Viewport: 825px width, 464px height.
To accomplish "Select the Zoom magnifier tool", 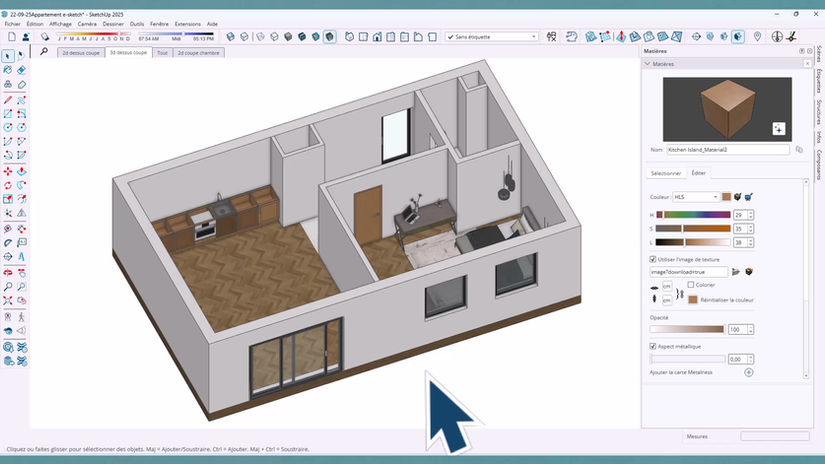I will coord(8,287).
